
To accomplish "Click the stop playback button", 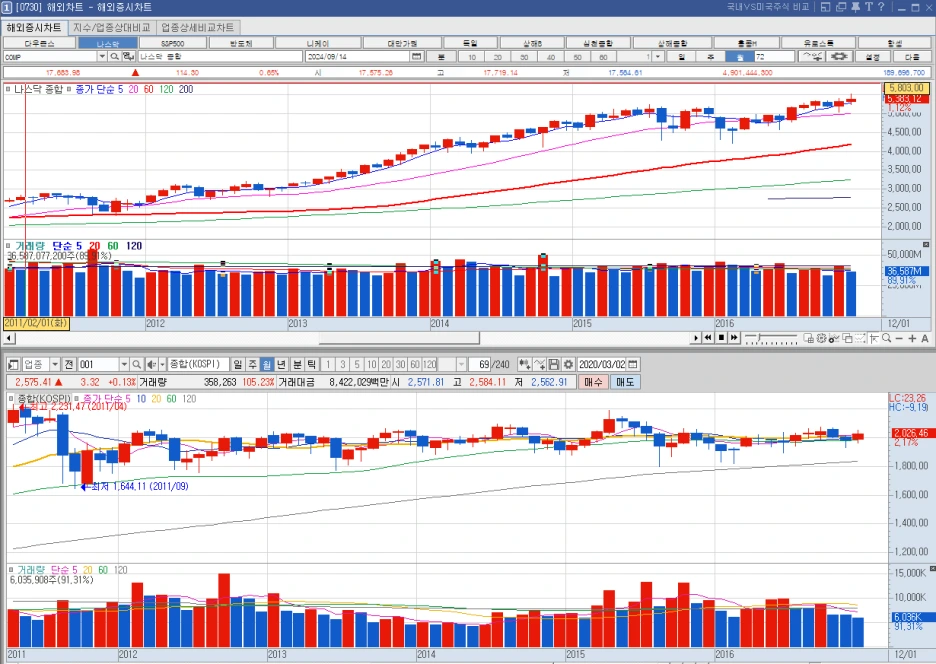I will 721,338.
